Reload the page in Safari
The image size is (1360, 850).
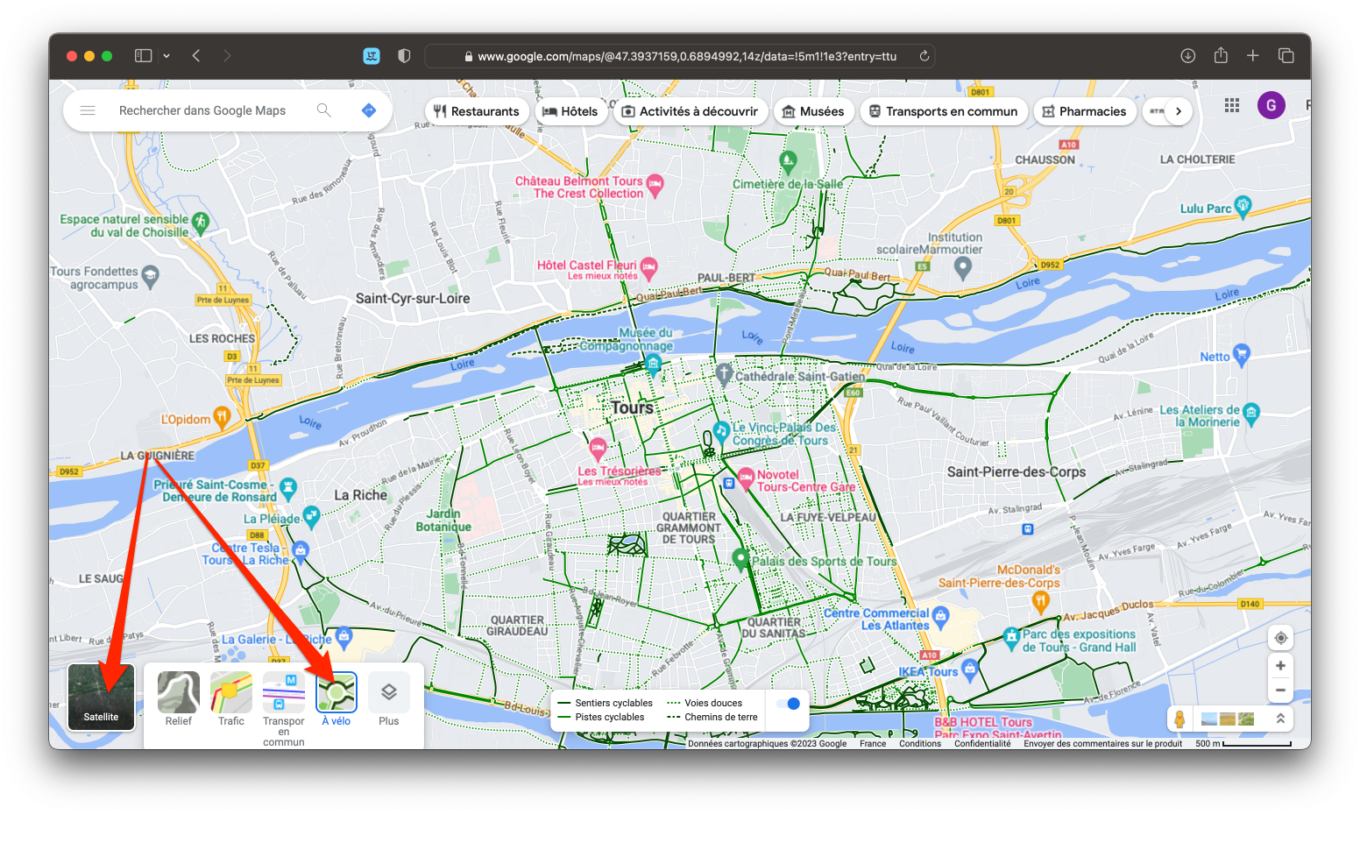point(925,56)
